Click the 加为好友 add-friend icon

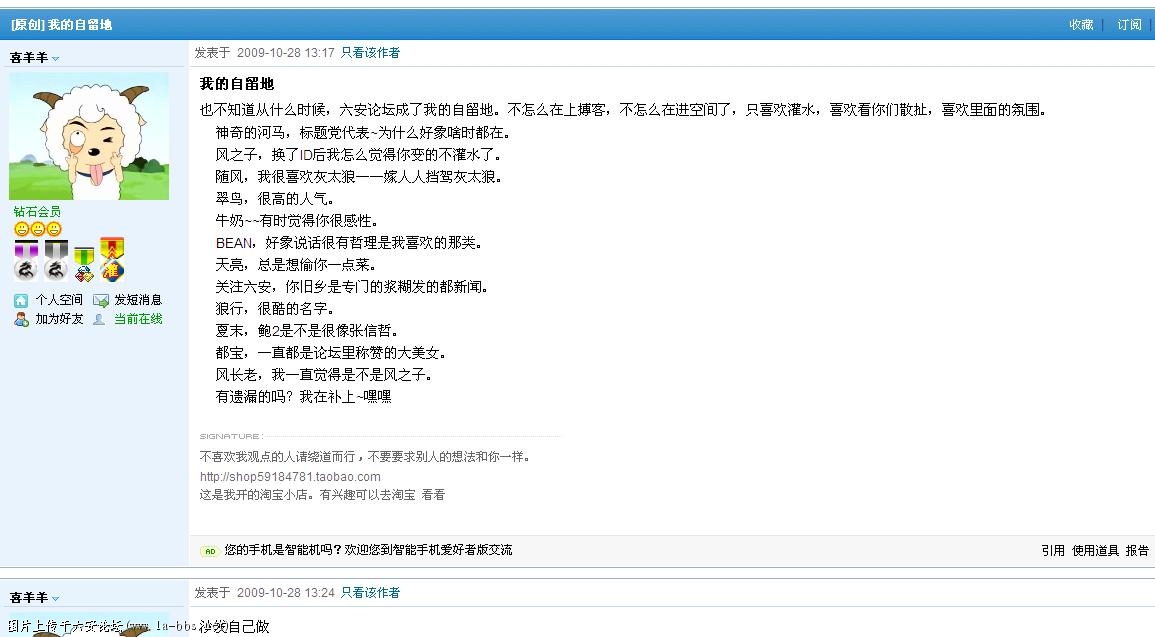pyautogui.click(x=18, y=318)
